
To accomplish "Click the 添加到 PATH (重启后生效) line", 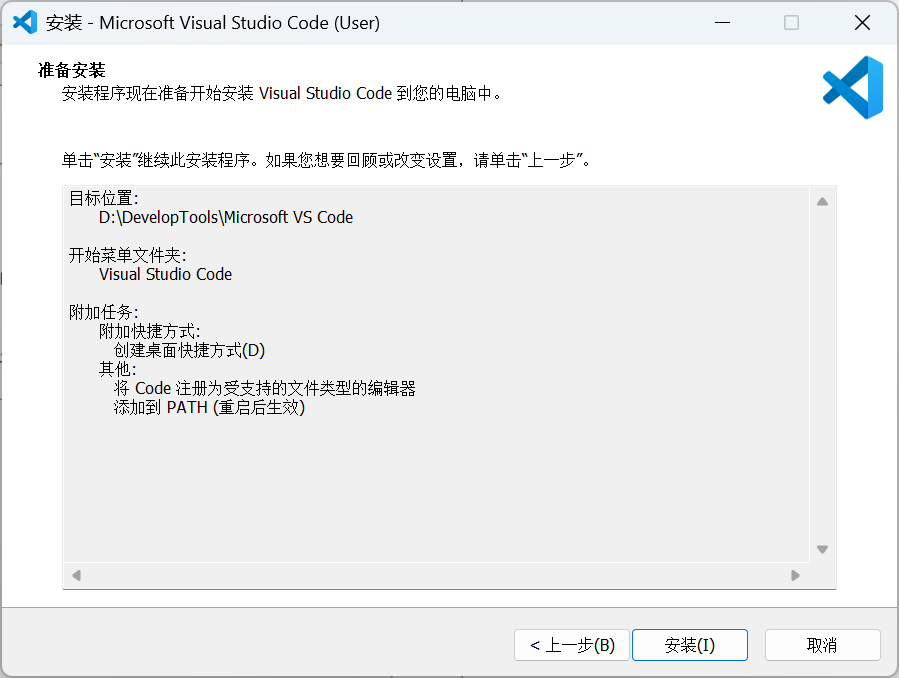I will point(209,407).
